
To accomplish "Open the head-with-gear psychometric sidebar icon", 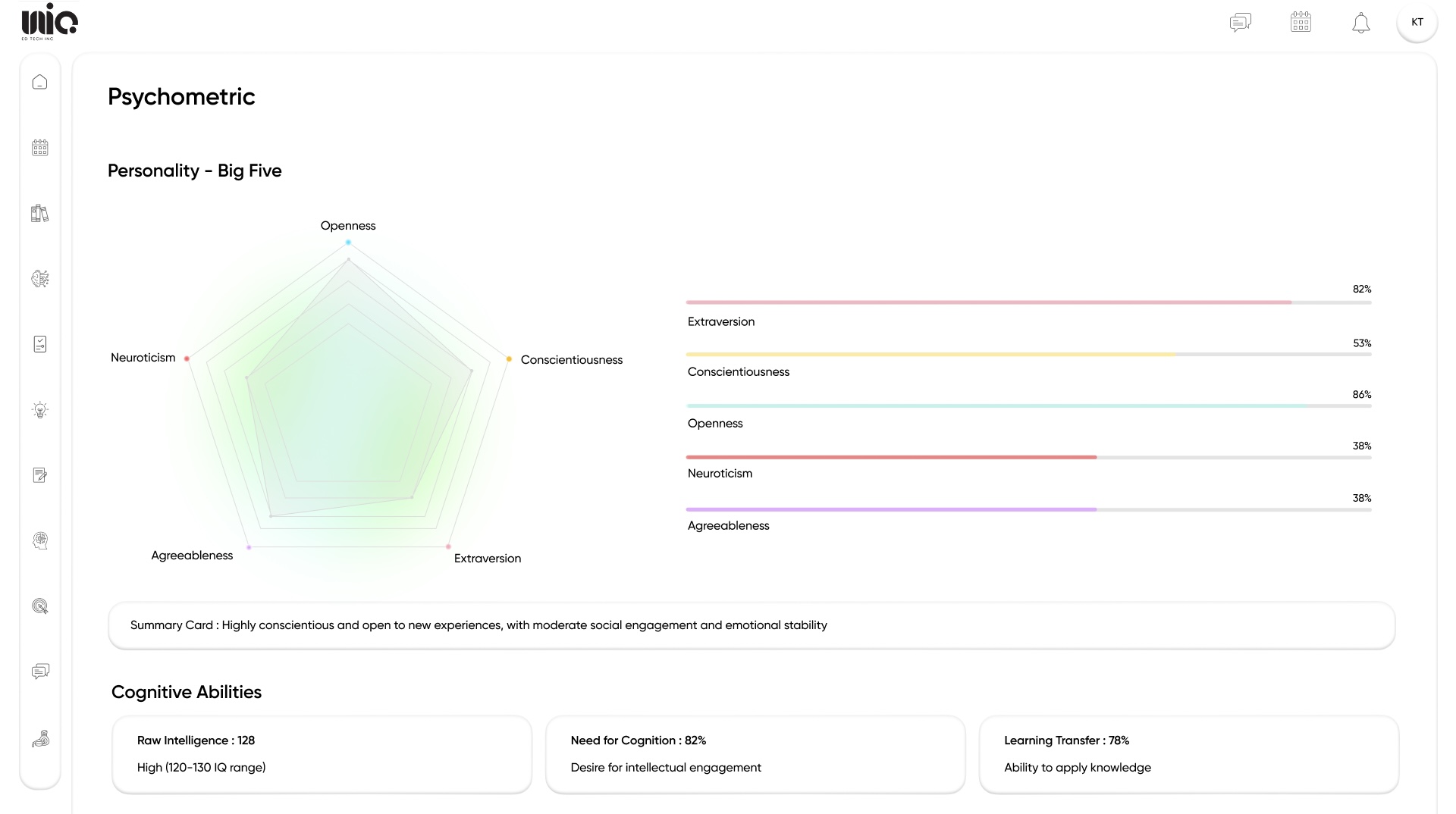I will click(40, 540).
